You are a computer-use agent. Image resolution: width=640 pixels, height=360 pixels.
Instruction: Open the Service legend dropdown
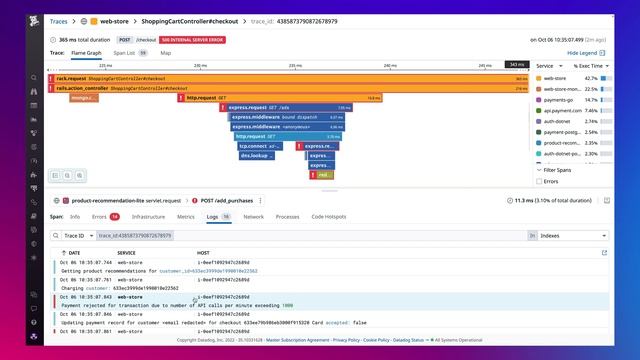(549, 66)
